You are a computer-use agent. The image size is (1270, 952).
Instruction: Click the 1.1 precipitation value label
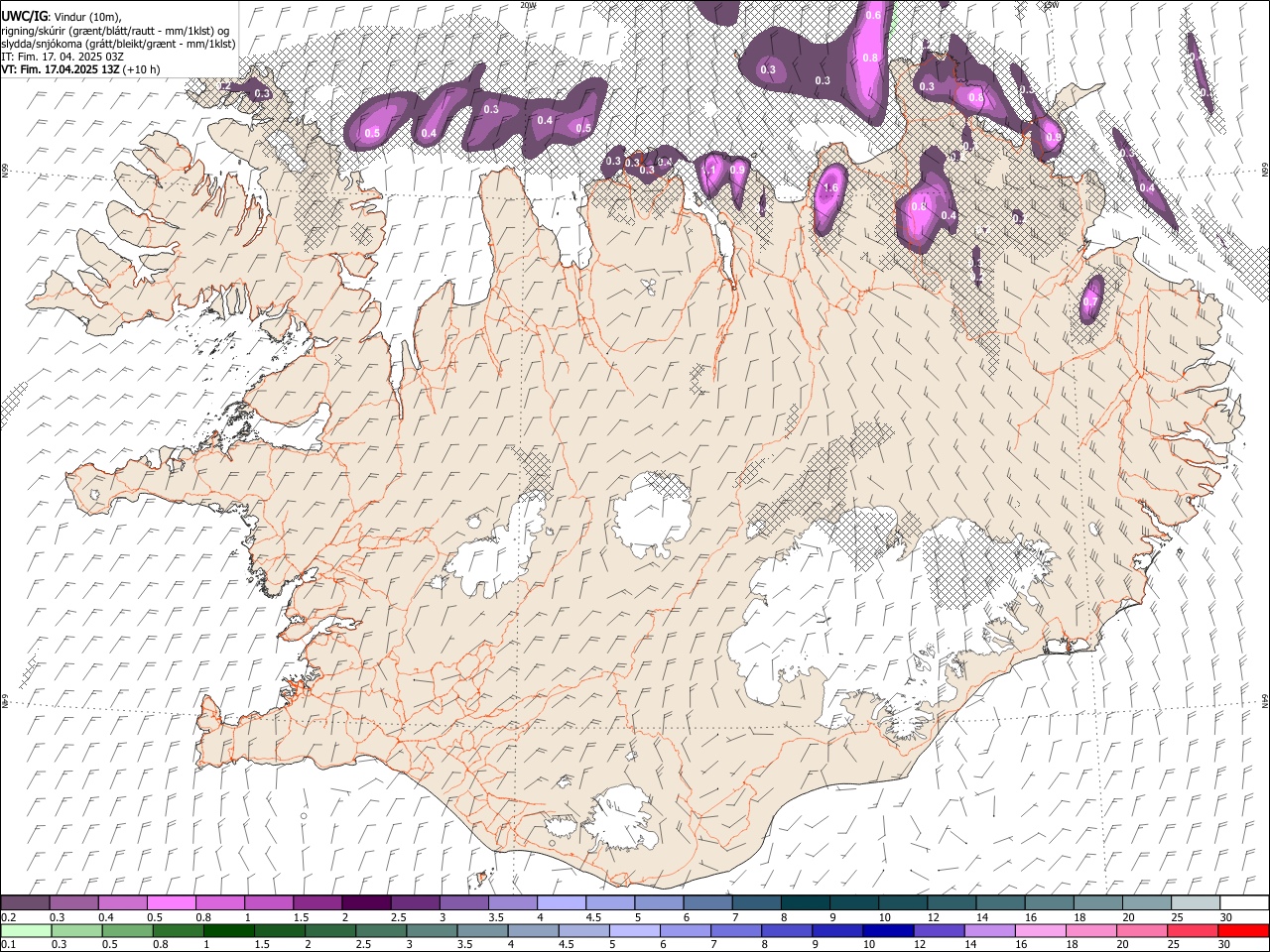[x=708, y=170]
